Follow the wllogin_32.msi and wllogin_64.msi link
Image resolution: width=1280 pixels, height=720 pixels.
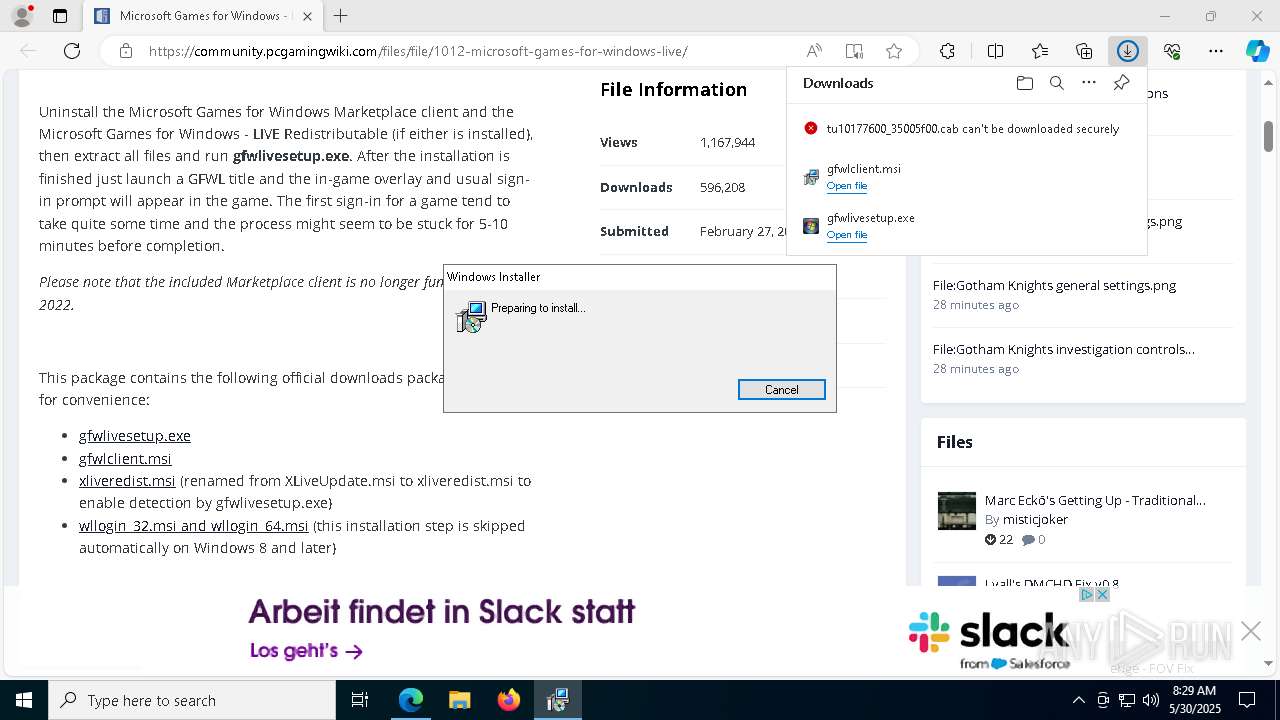(194, 526)
